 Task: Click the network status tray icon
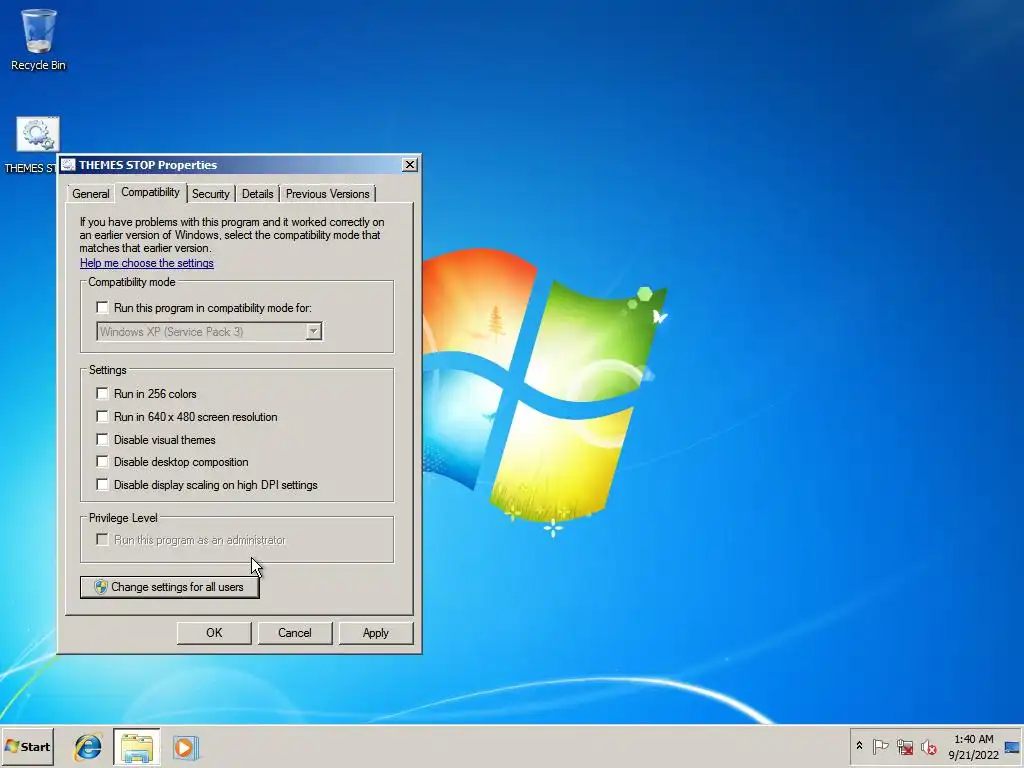pos(904,746)
